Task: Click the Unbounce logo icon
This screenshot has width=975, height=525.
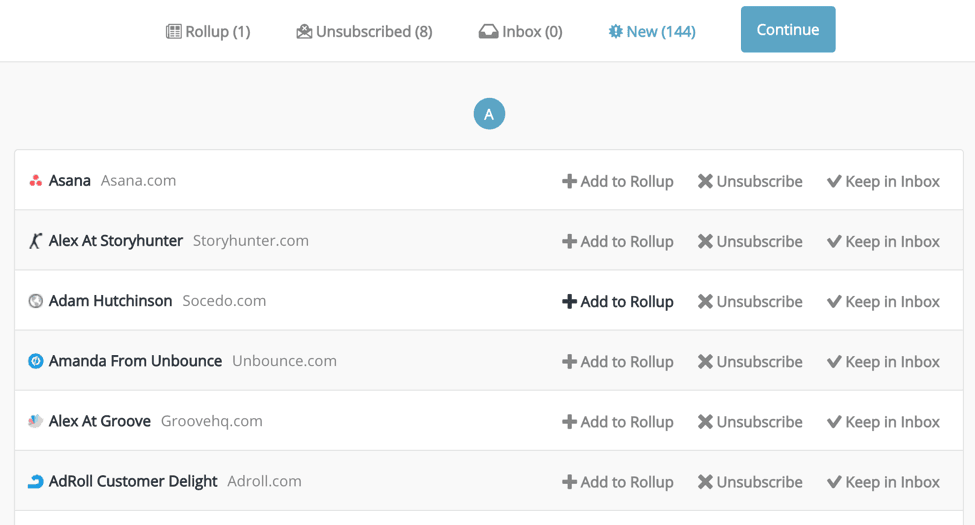Action: (x=35, y=361)
